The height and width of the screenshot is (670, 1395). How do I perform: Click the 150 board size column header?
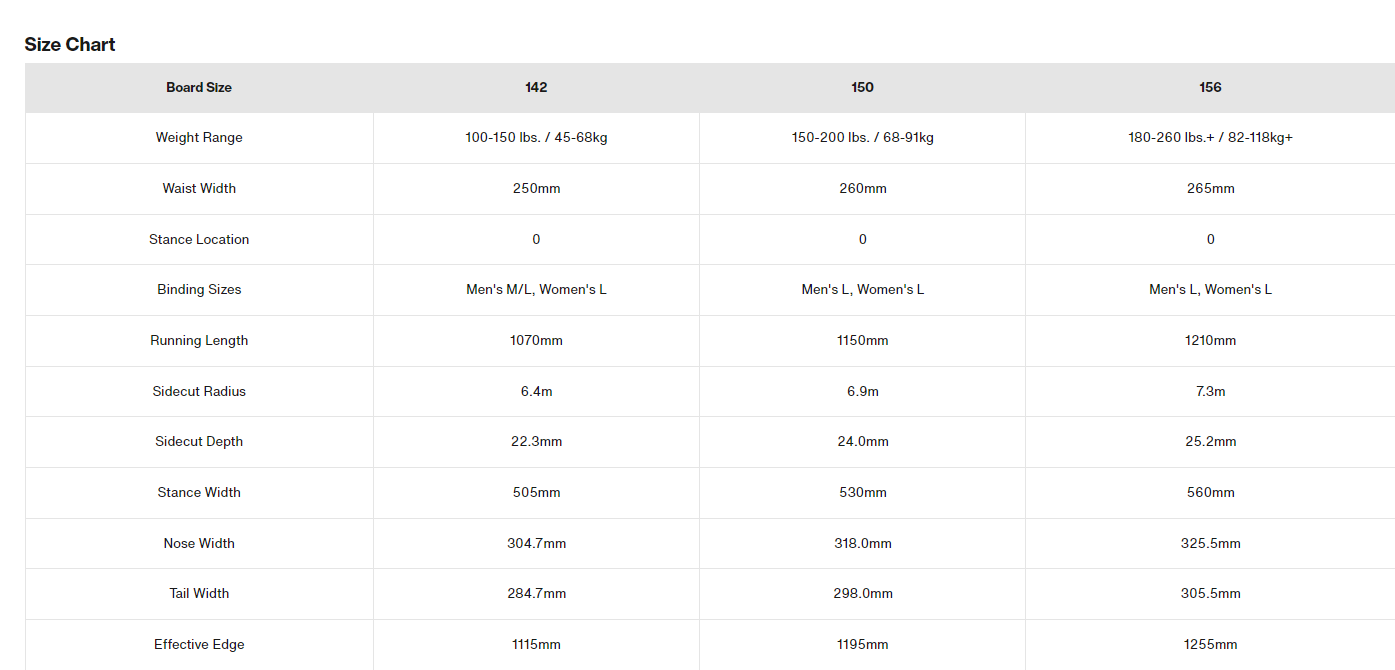(862, 87)
